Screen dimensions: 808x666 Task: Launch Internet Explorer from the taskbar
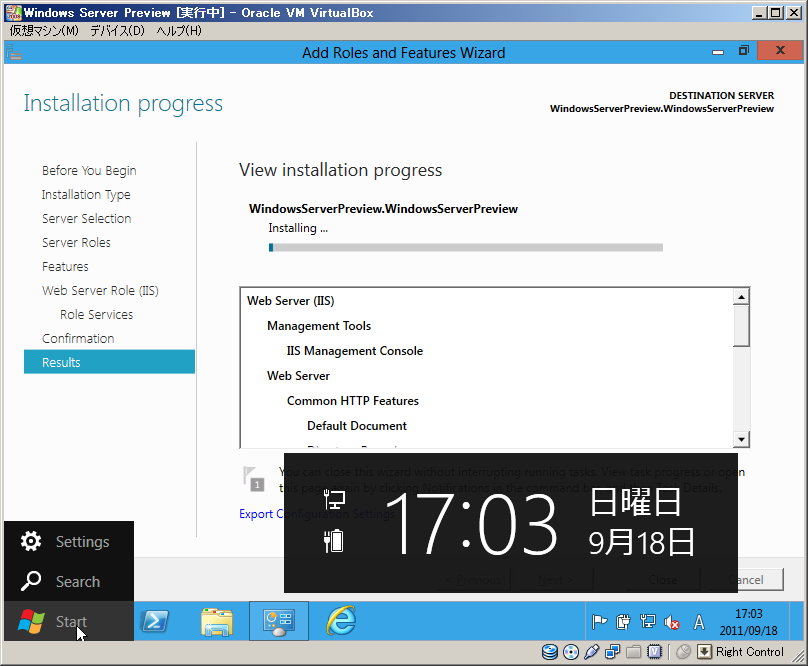click(x=341, y=621)
